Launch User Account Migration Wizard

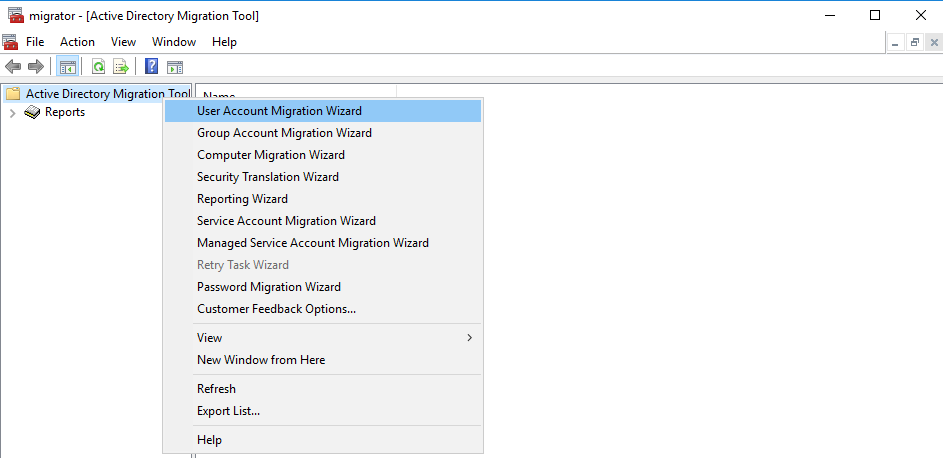pyautogui.click(x=323, y=111)
